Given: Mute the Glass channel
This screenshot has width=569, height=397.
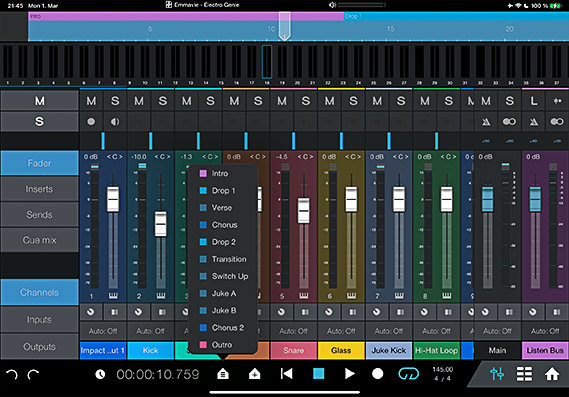Looking at the screenshot, I should click(329, 101).
